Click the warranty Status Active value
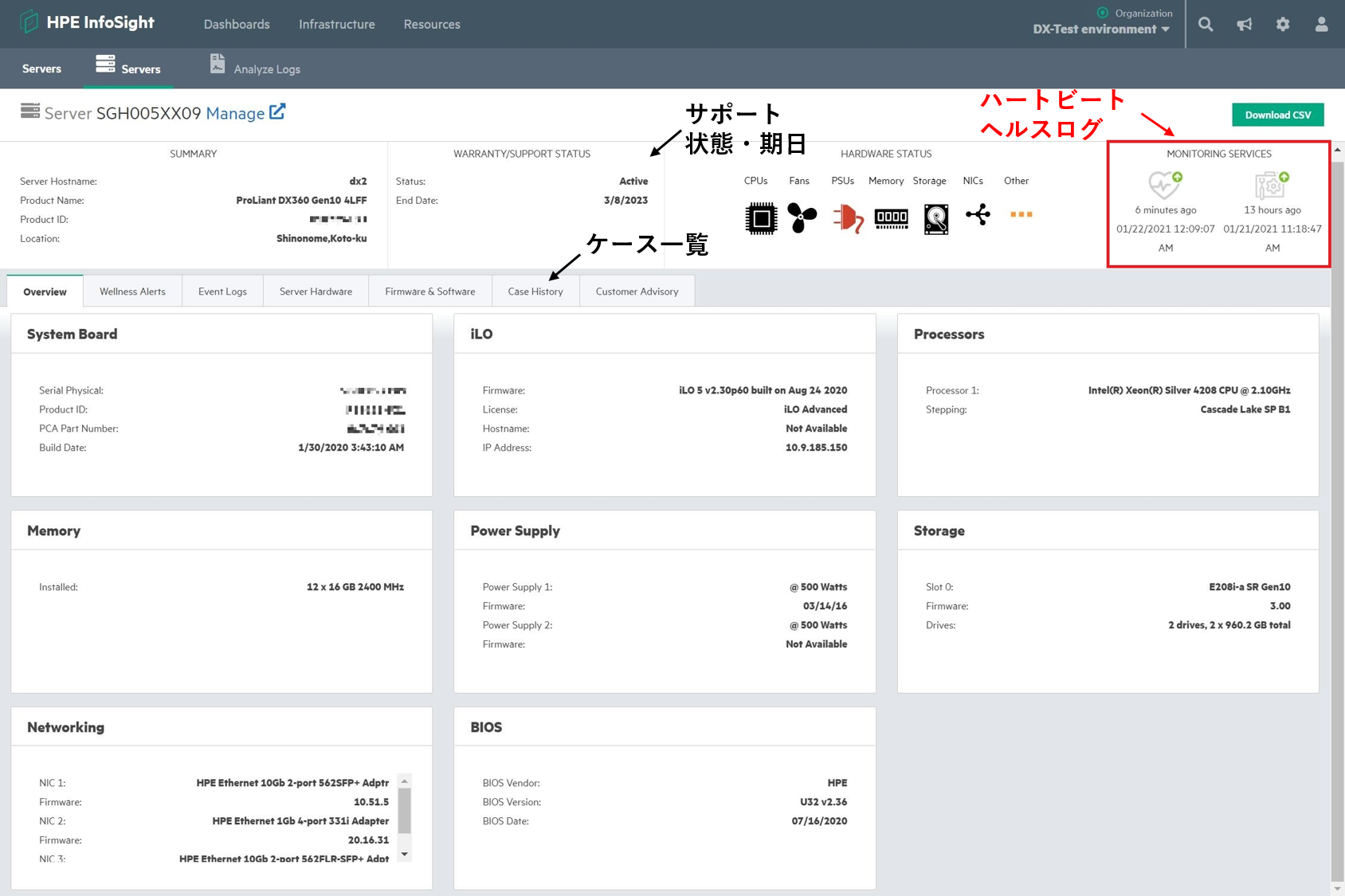 click(633, 182)
